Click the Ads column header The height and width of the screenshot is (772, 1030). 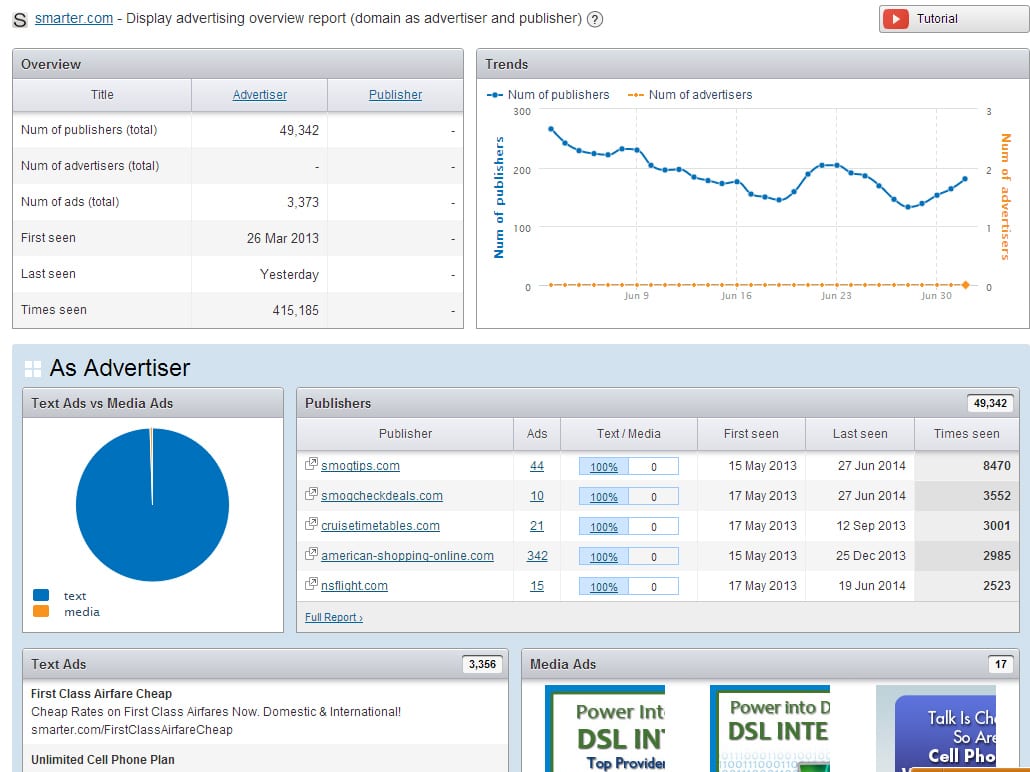(x=537, y=434)
